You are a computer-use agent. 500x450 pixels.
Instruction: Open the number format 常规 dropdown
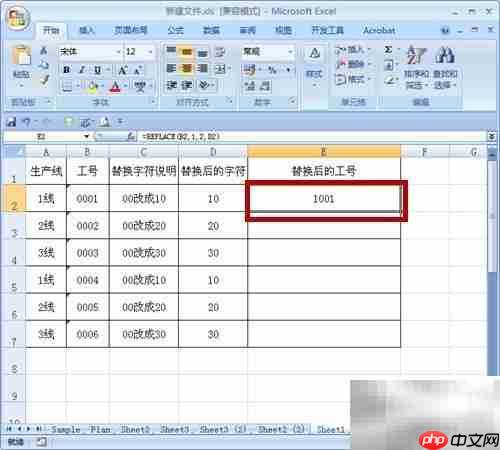(290, 52)
